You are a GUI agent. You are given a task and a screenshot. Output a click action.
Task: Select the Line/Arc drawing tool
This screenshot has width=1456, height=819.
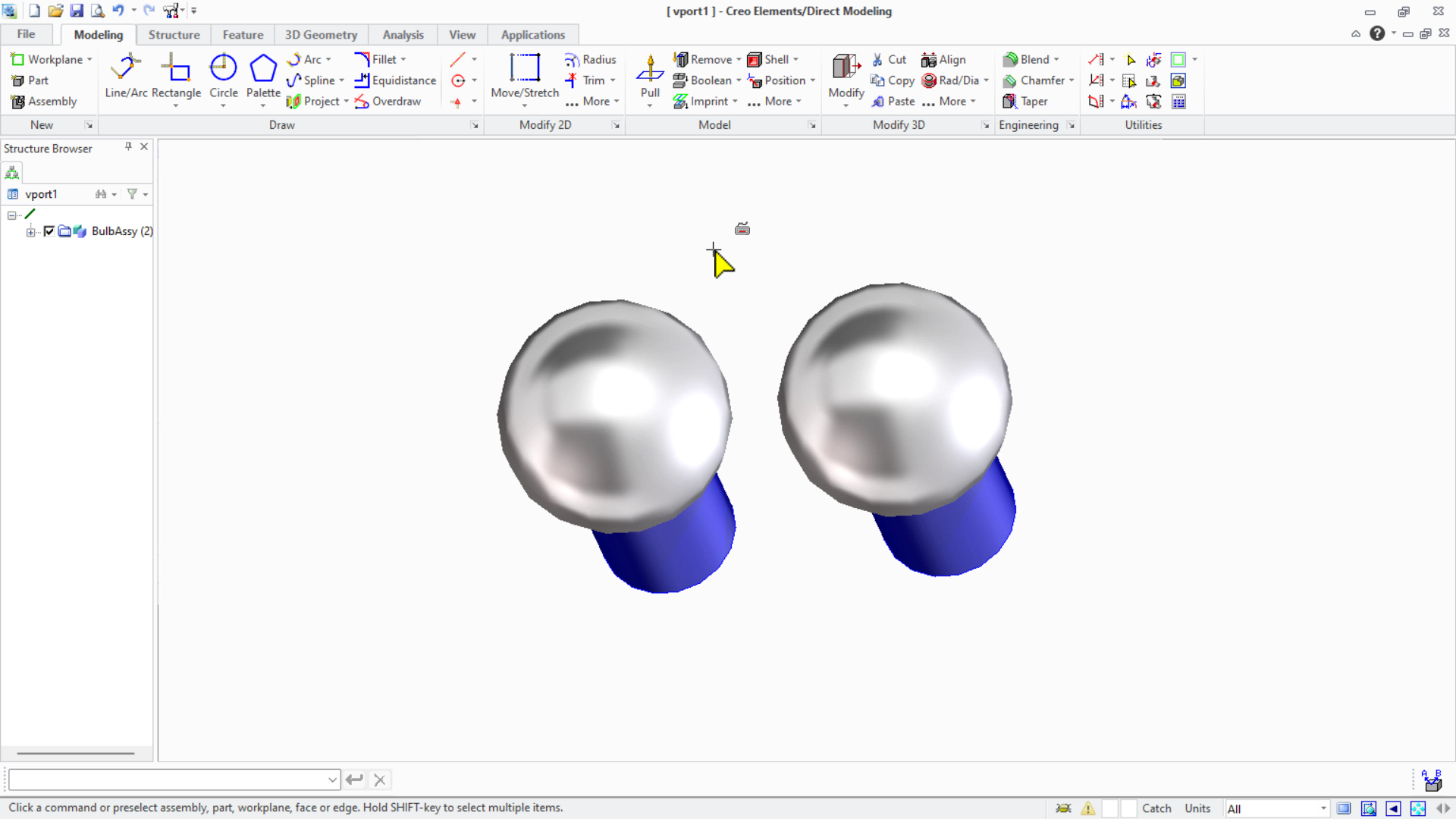coord(126,76)
